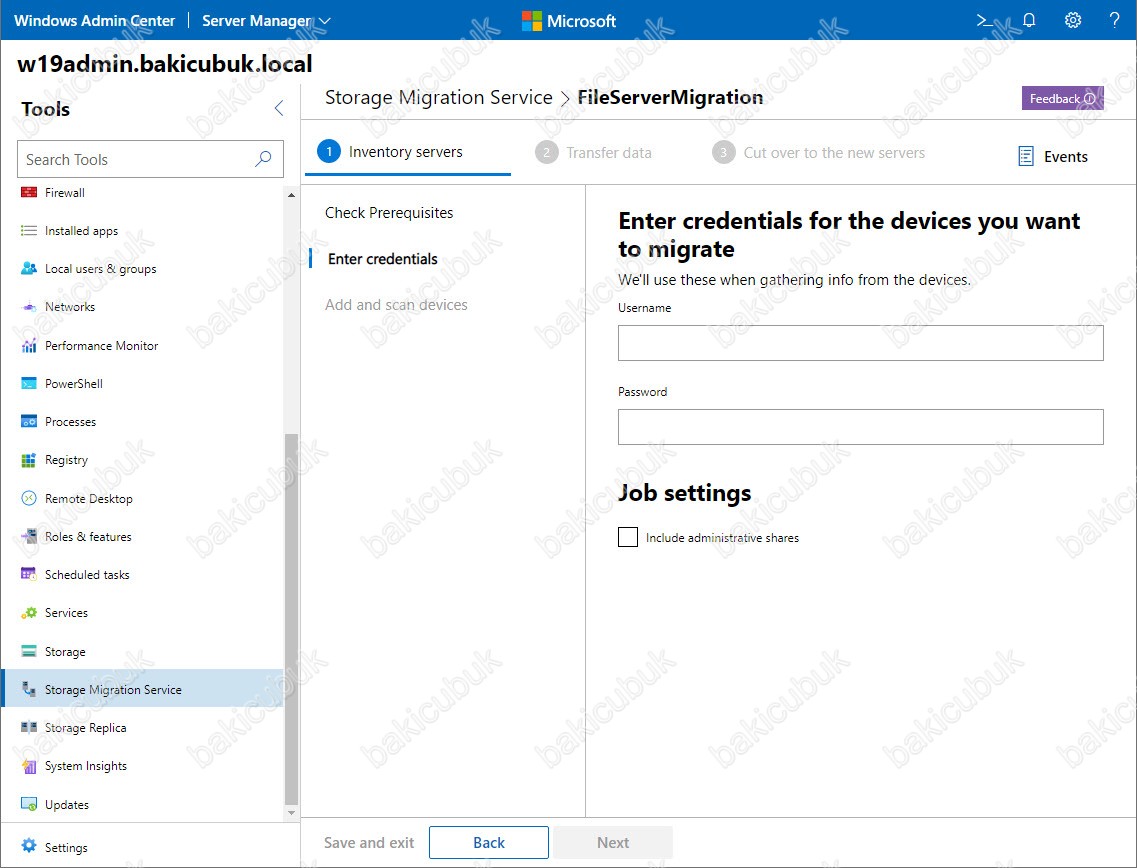Enable Include administrative shares checkbox

tap(628, 537)
